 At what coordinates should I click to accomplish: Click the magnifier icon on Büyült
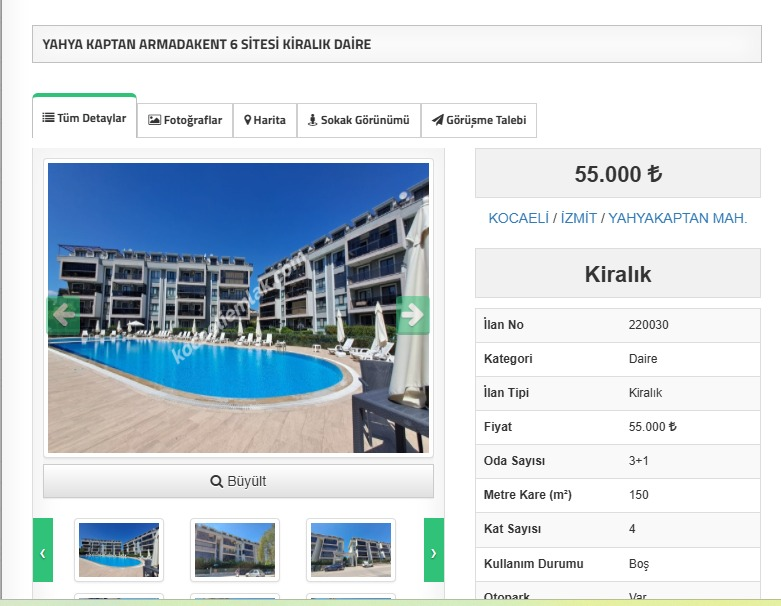click(216, 482)
